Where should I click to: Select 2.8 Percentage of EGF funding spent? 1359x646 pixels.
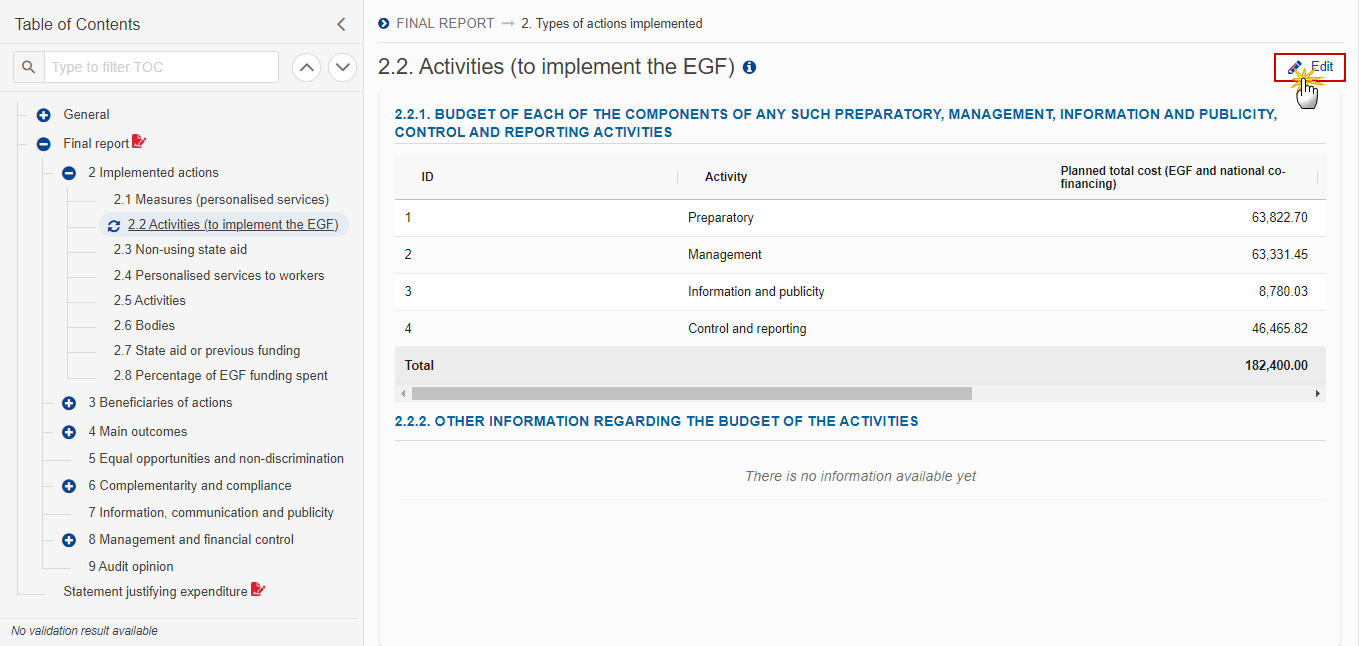pyautogui.click(x=221, y=375)
